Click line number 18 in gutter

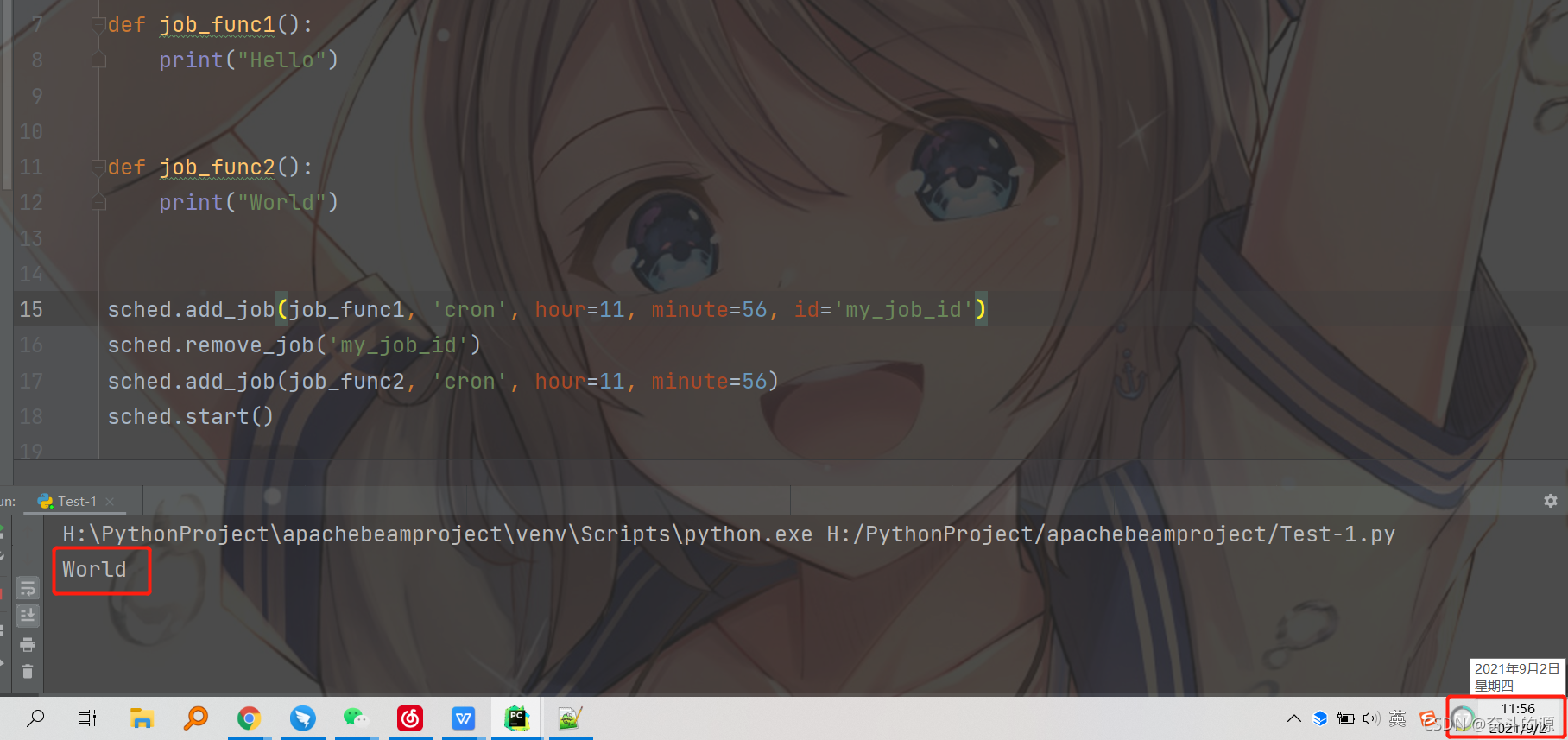click(31, 416)
